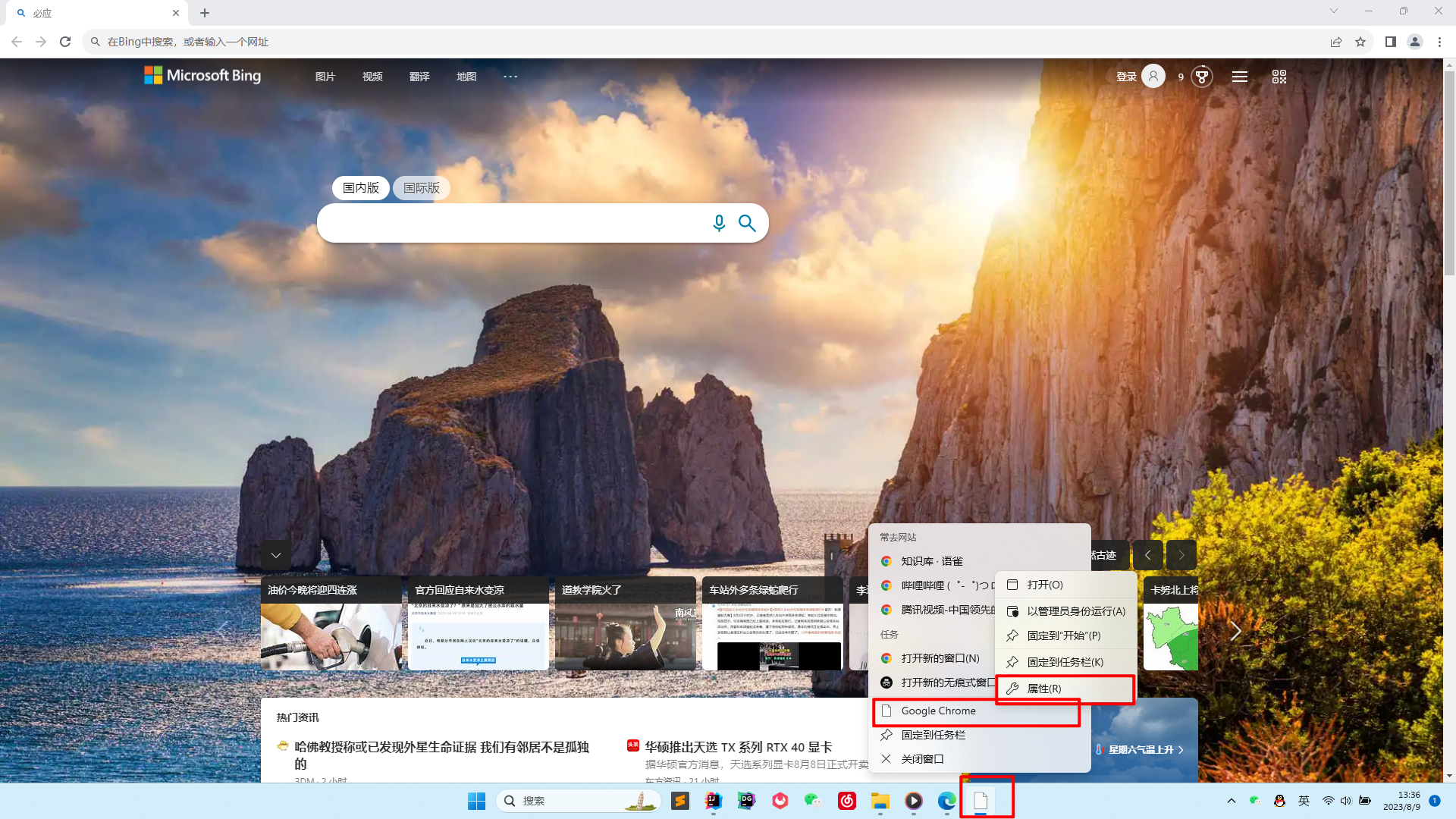Image resolution: width=1456 pixels, height=819 pixels.
Task: Choose 打开(O) from the context menu
Action: click(1065, 585)
